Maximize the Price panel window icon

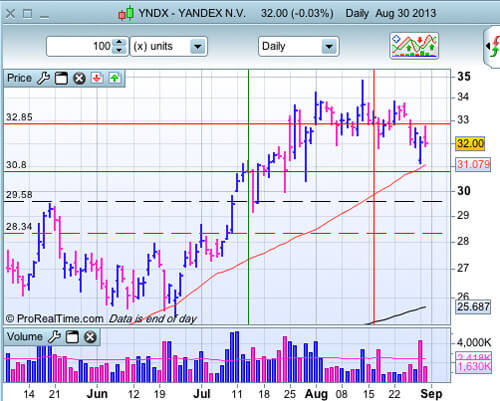pyautogui.click(x=61, y=79)
